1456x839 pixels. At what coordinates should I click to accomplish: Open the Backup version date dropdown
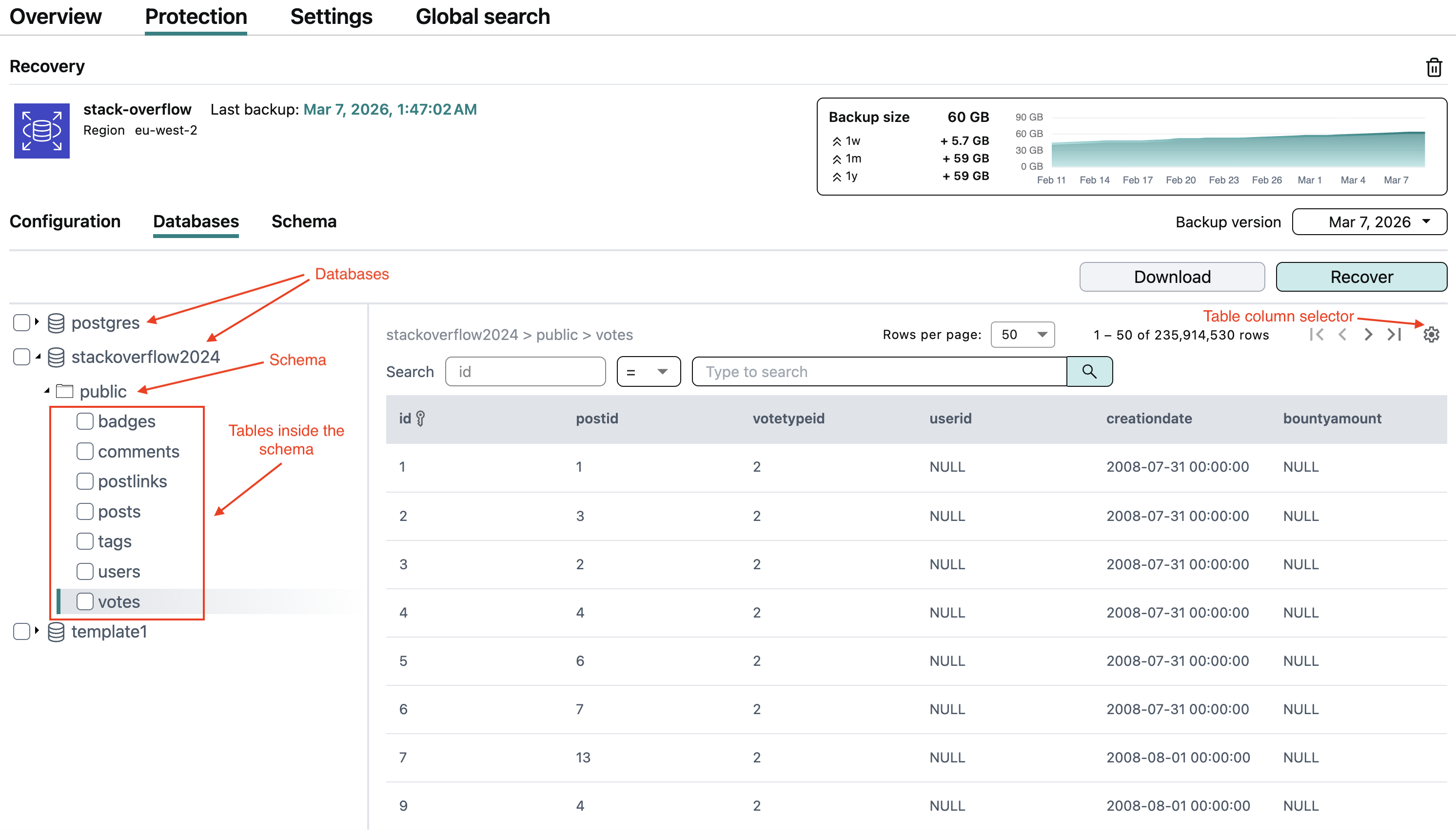(1369, 222)
